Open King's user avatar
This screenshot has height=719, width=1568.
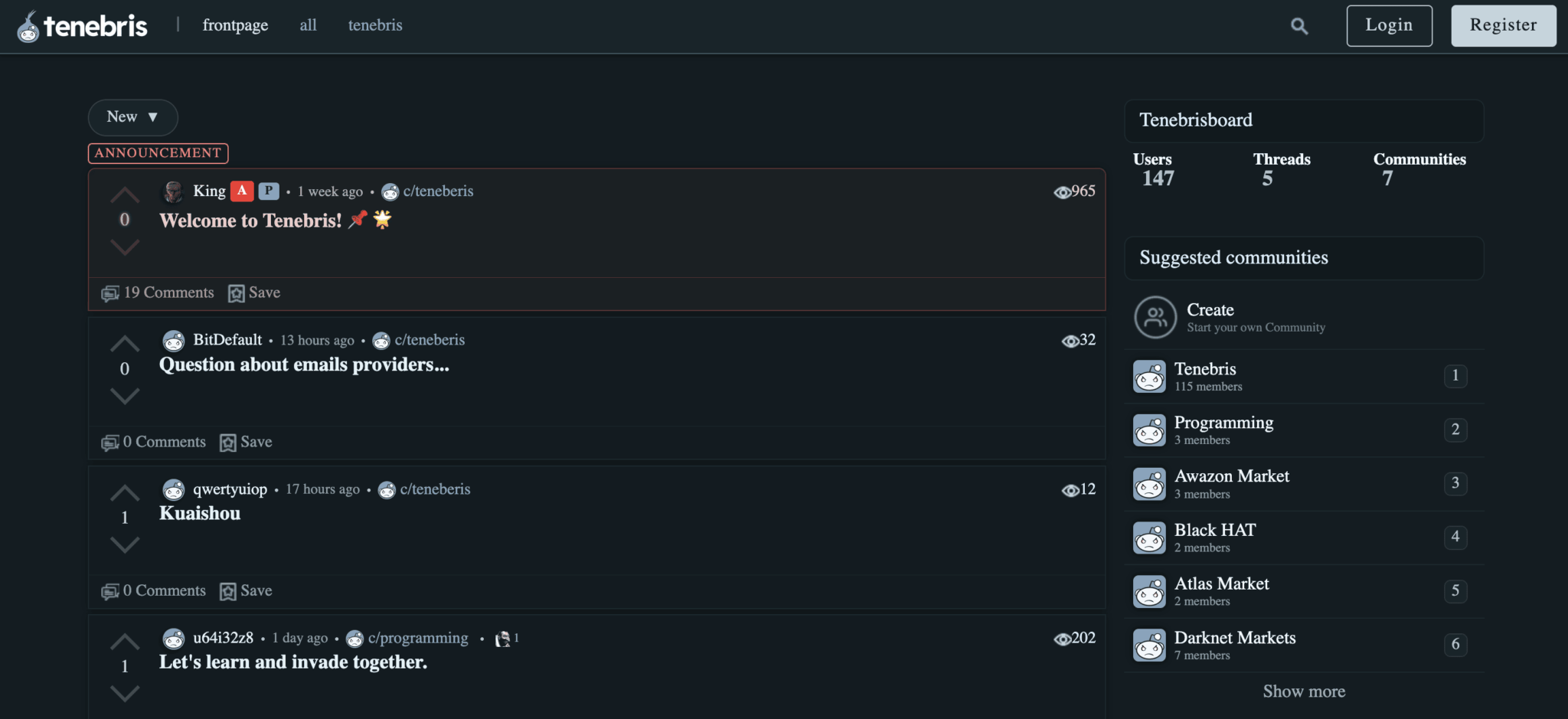pyautogui.click(x=174, y=191)
